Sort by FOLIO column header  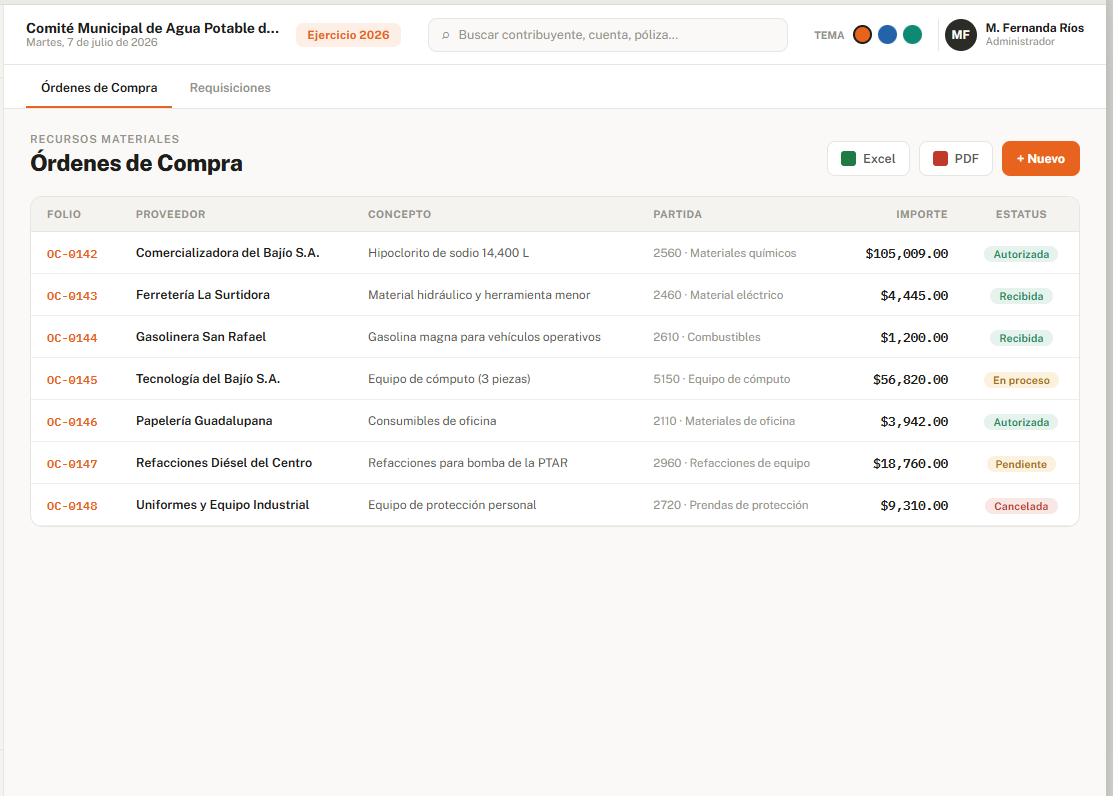[x=64, y=214]
